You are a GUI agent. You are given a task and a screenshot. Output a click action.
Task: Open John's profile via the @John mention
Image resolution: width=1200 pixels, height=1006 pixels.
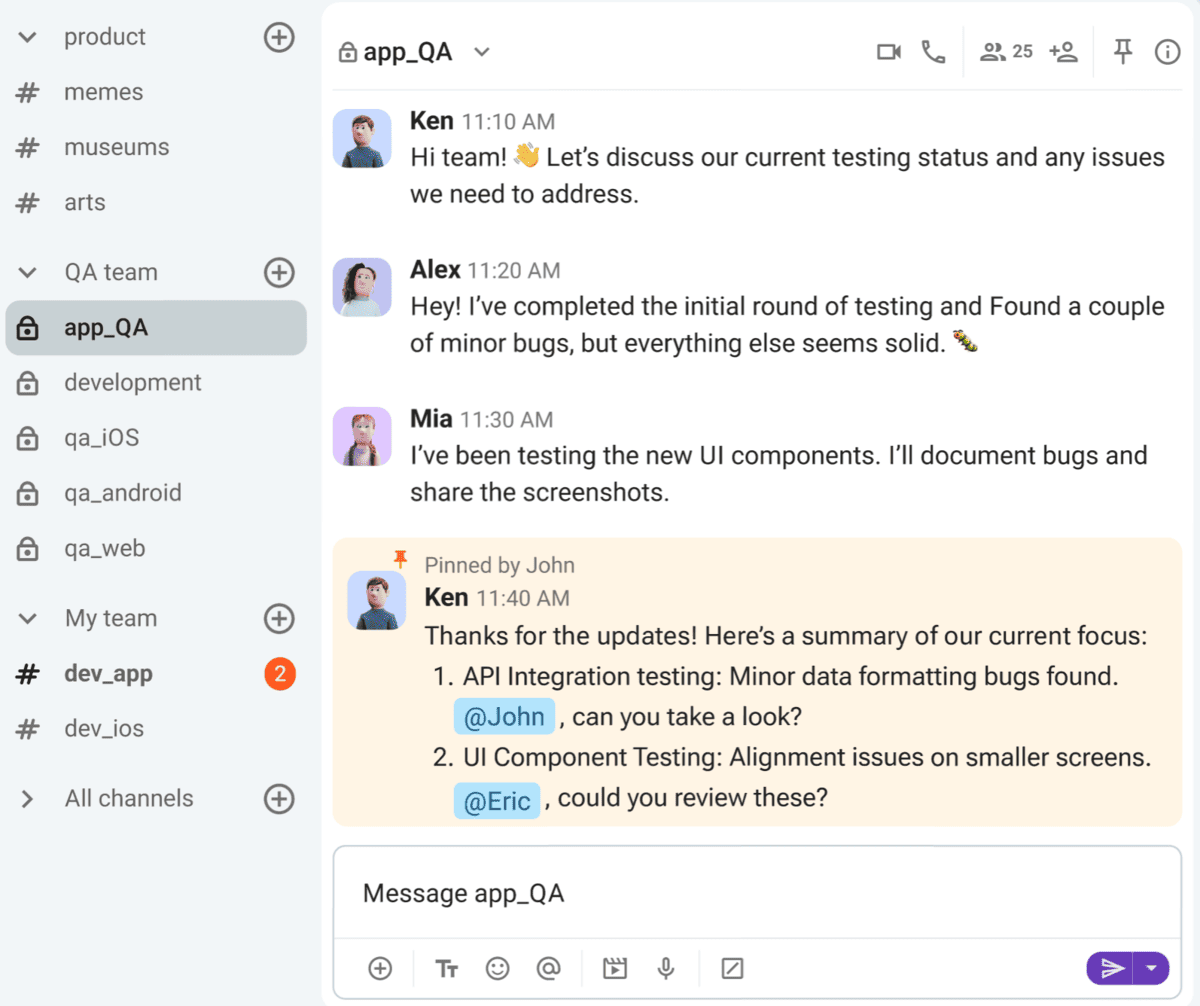504,716
